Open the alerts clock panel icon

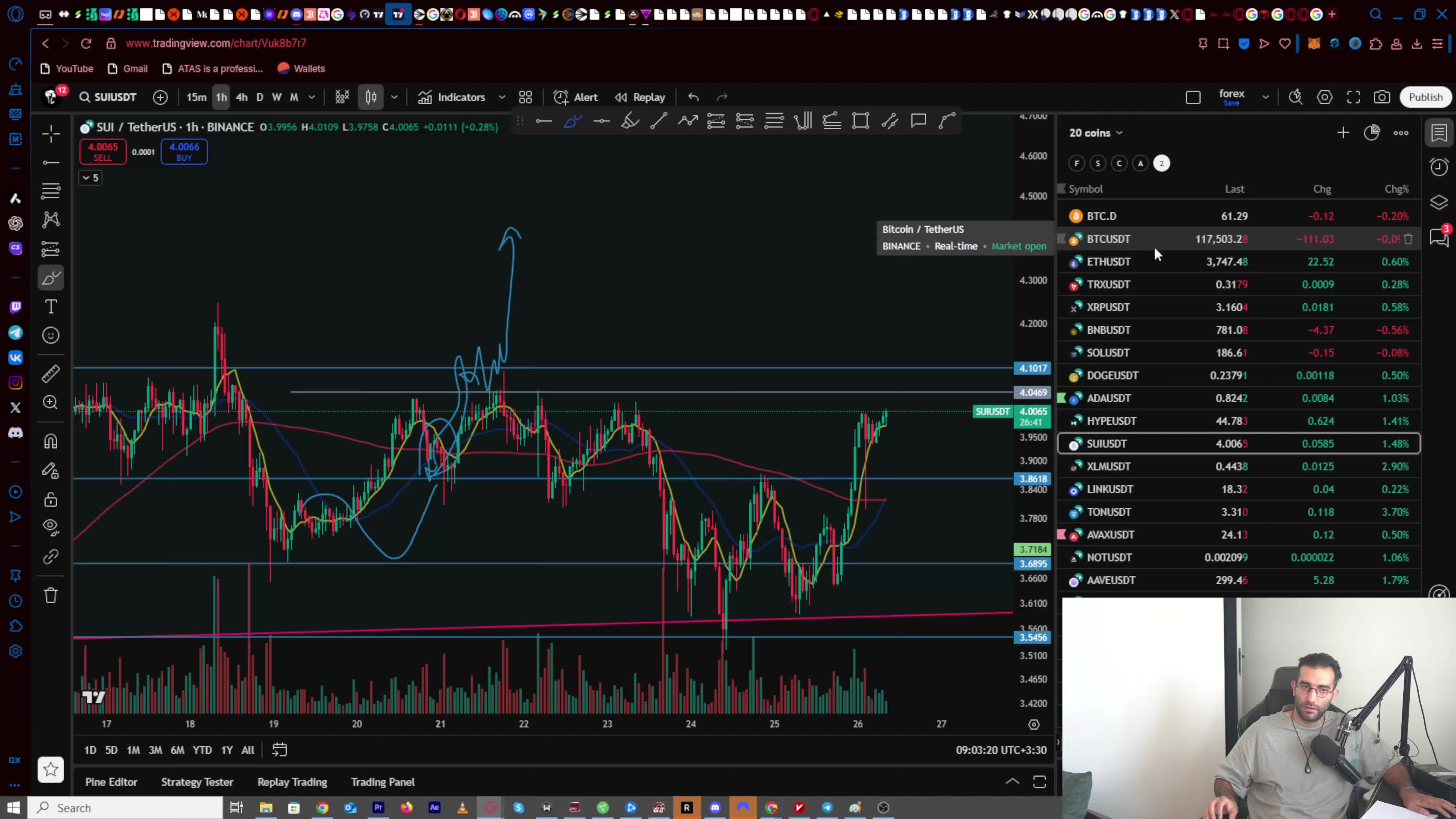(1439, 167)
